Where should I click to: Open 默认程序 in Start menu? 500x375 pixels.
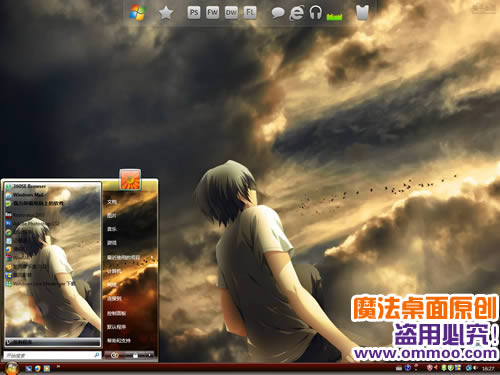click(116, 327)
